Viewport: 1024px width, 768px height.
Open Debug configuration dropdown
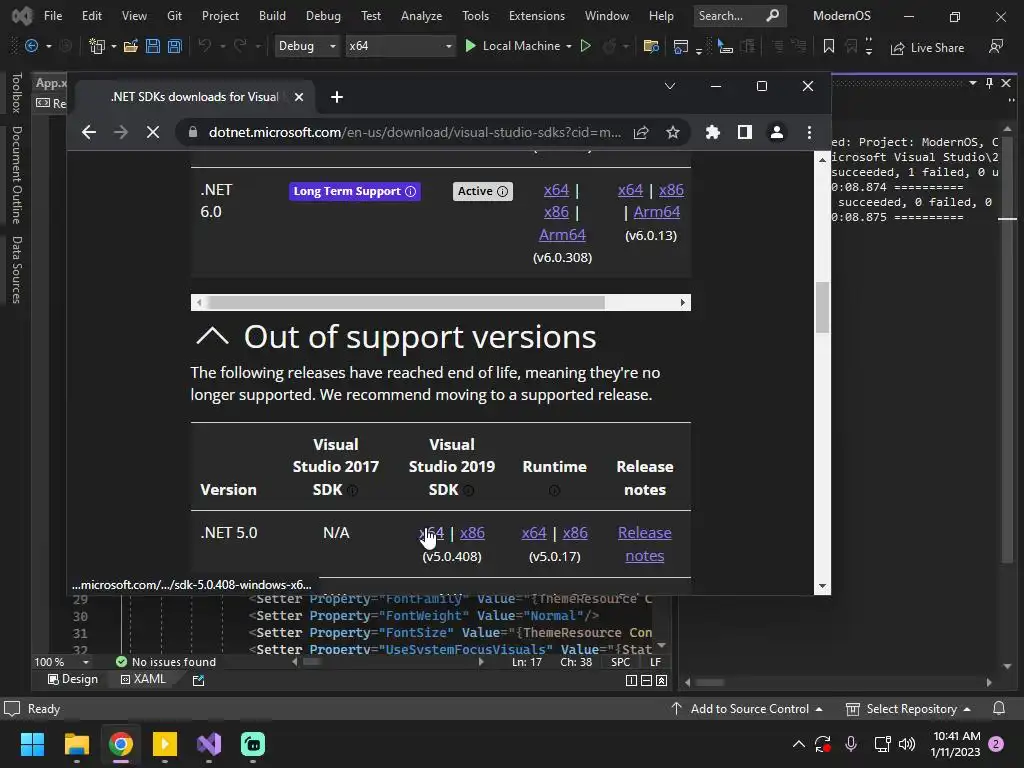(x=306, y=46)
